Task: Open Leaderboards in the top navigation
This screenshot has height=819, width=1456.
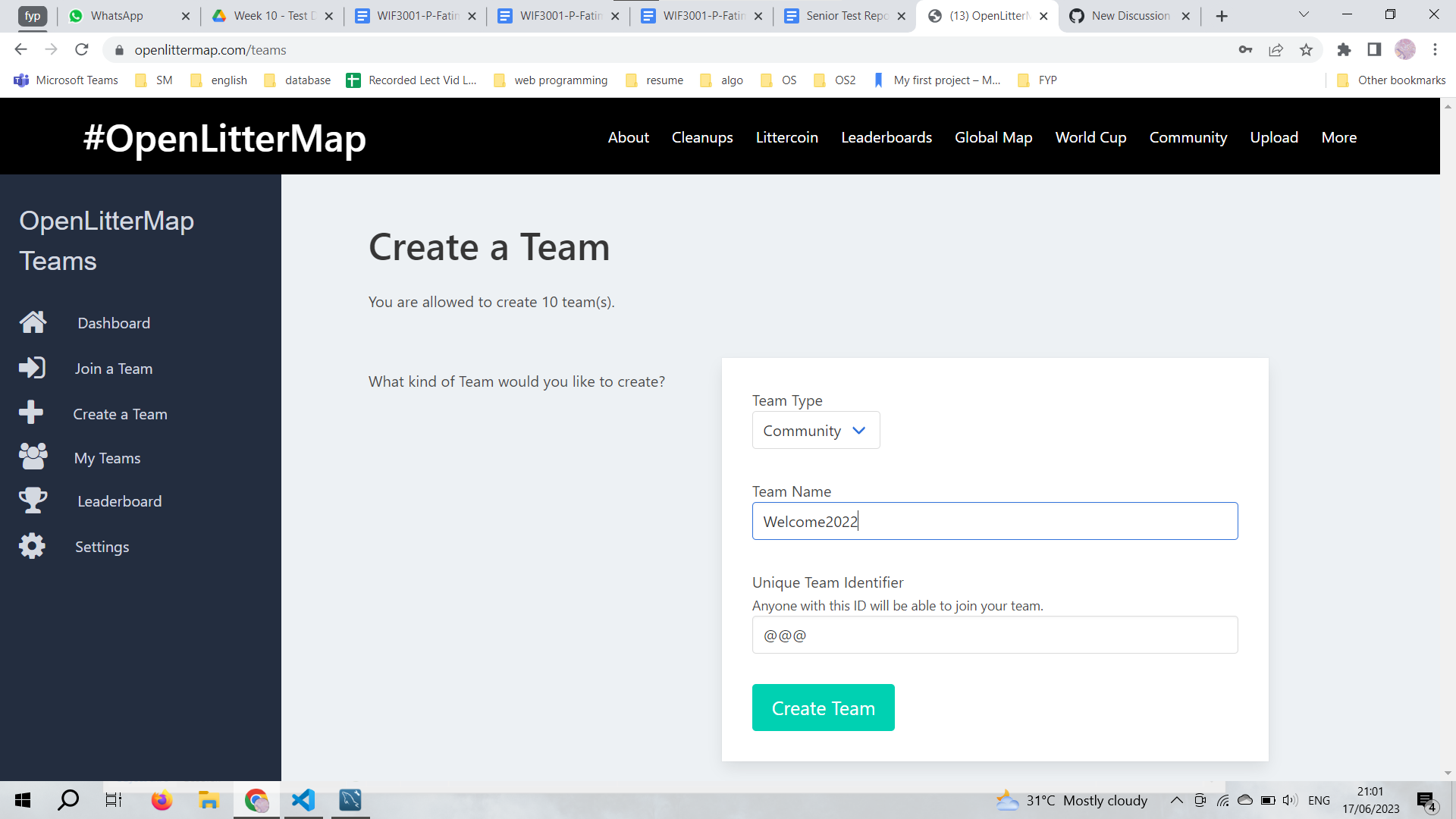Action: [886, 137]
